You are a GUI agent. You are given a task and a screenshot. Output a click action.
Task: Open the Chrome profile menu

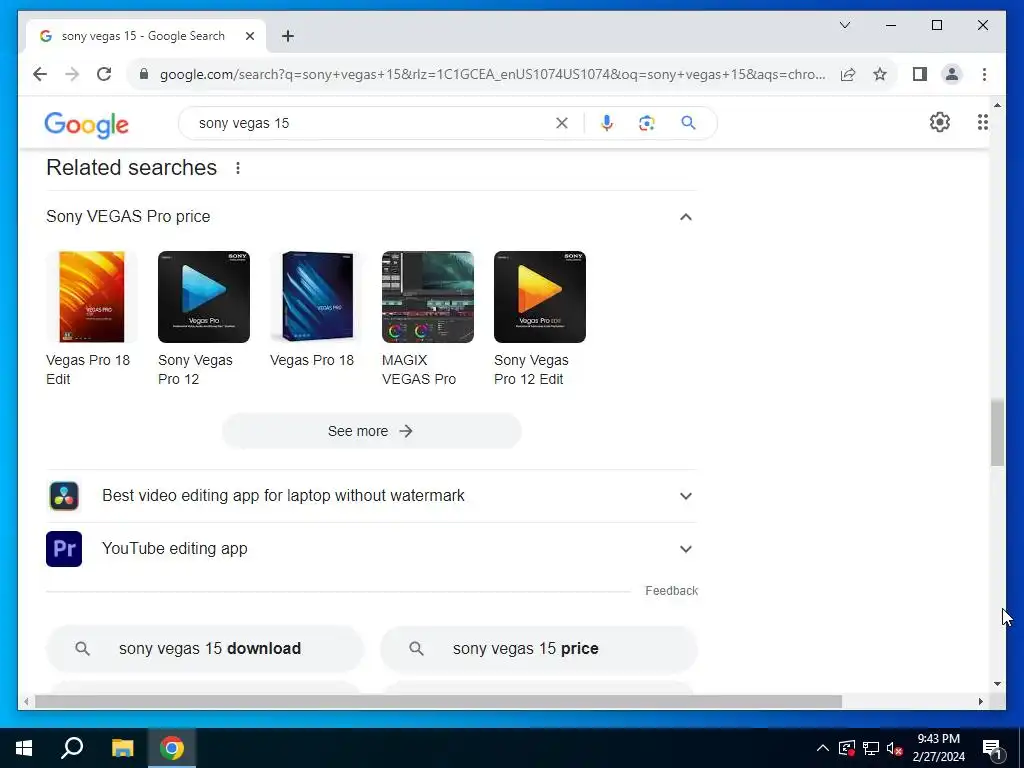point(952,74)
